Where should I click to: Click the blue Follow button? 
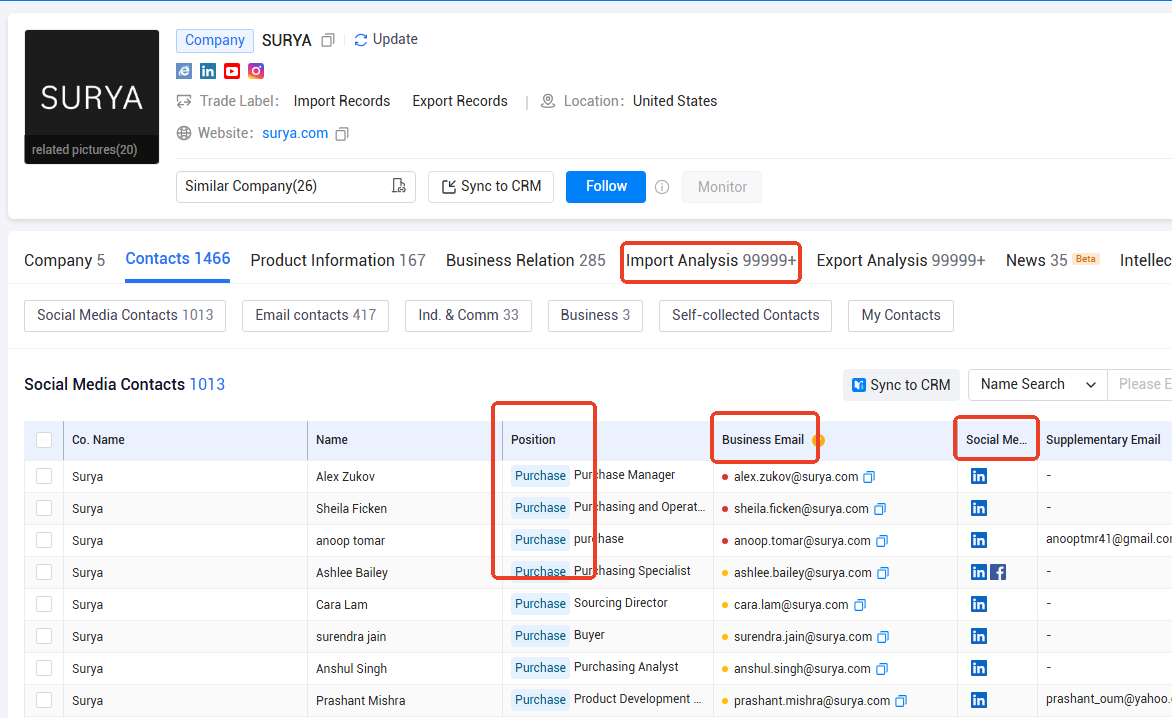point(605,187)
